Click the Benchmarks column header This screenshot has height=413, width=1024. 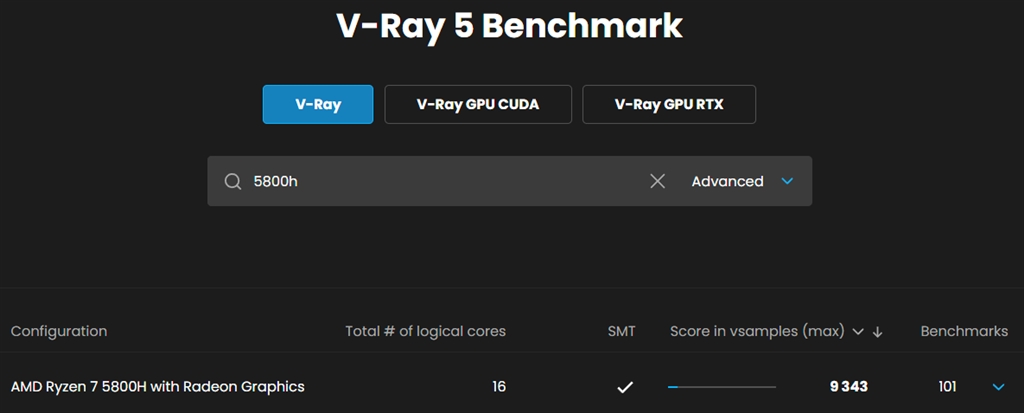[964, 331]
